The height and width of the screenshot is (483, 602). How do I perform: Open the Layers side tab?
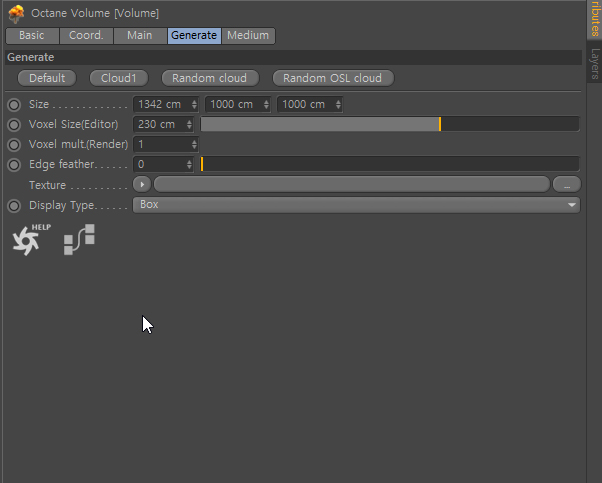[595, 63]
